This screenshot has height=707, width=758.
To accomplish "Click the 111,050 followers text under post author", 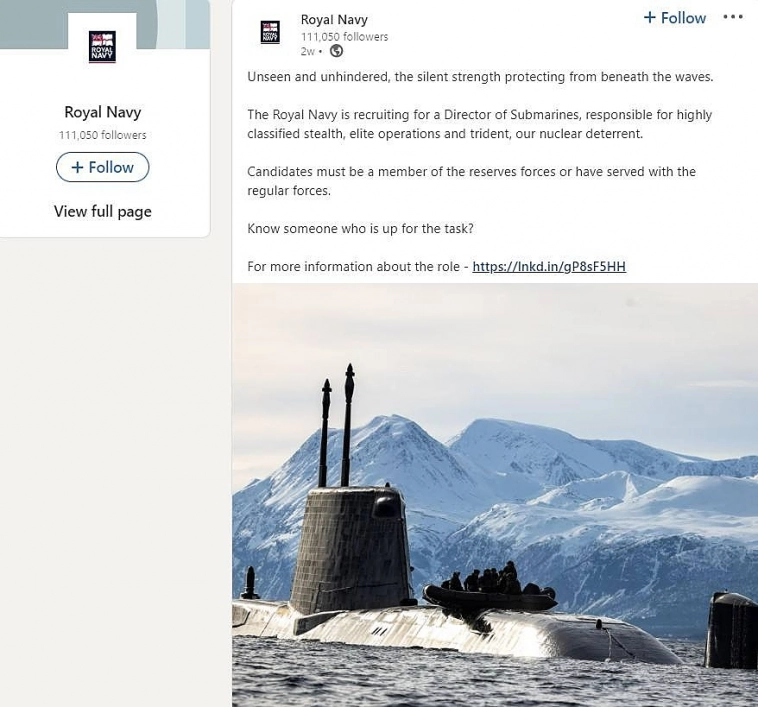I will [x=344, y=37].
